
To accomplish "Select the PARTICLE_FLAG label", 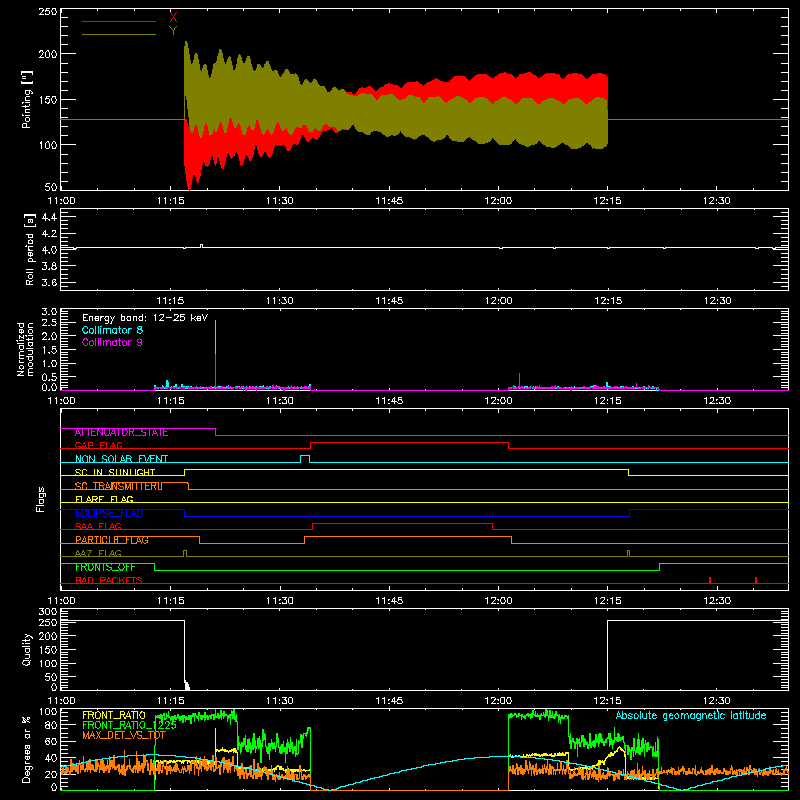I will click(111, 540).
